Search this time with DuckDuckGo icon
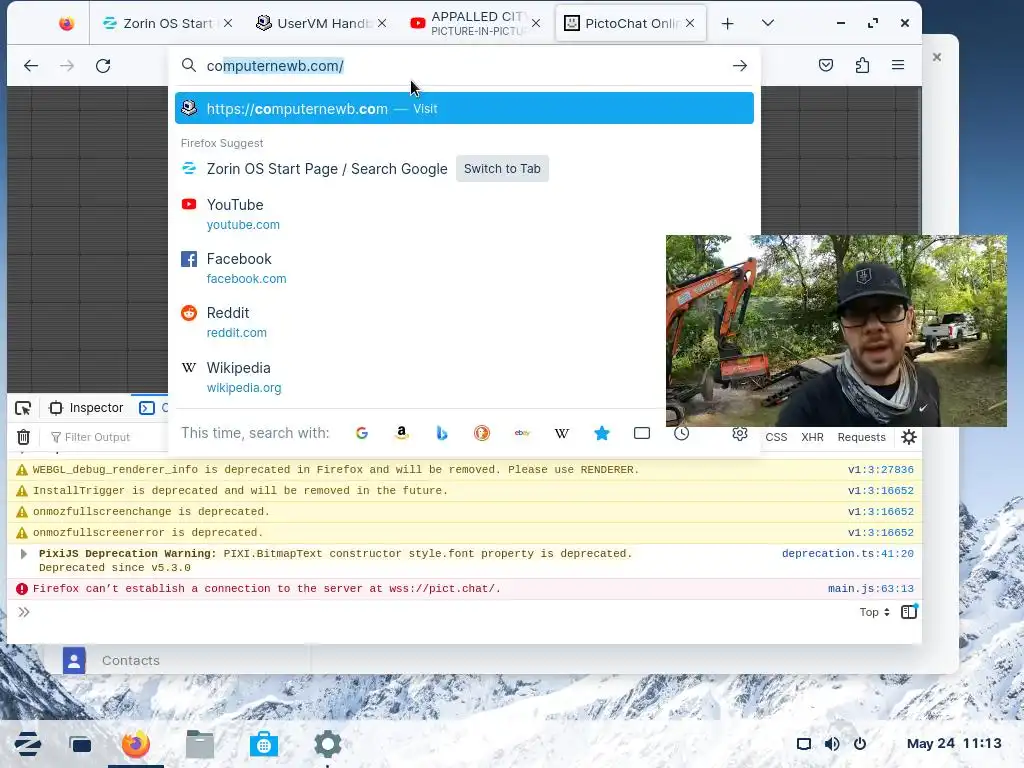The image size is (1024, 768). [x=482, y=433]
